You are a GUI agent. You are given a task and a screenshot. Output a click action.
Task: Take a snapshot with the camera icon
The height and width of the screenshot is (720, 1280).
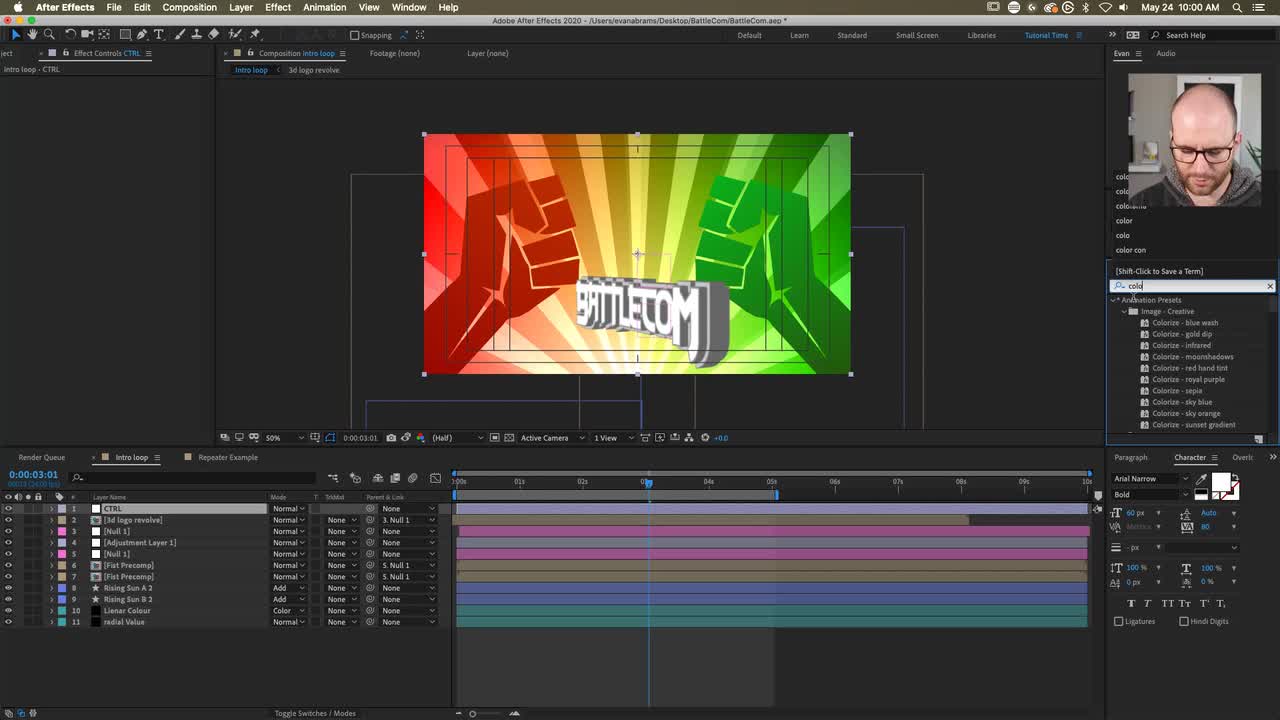pos(391,438)
